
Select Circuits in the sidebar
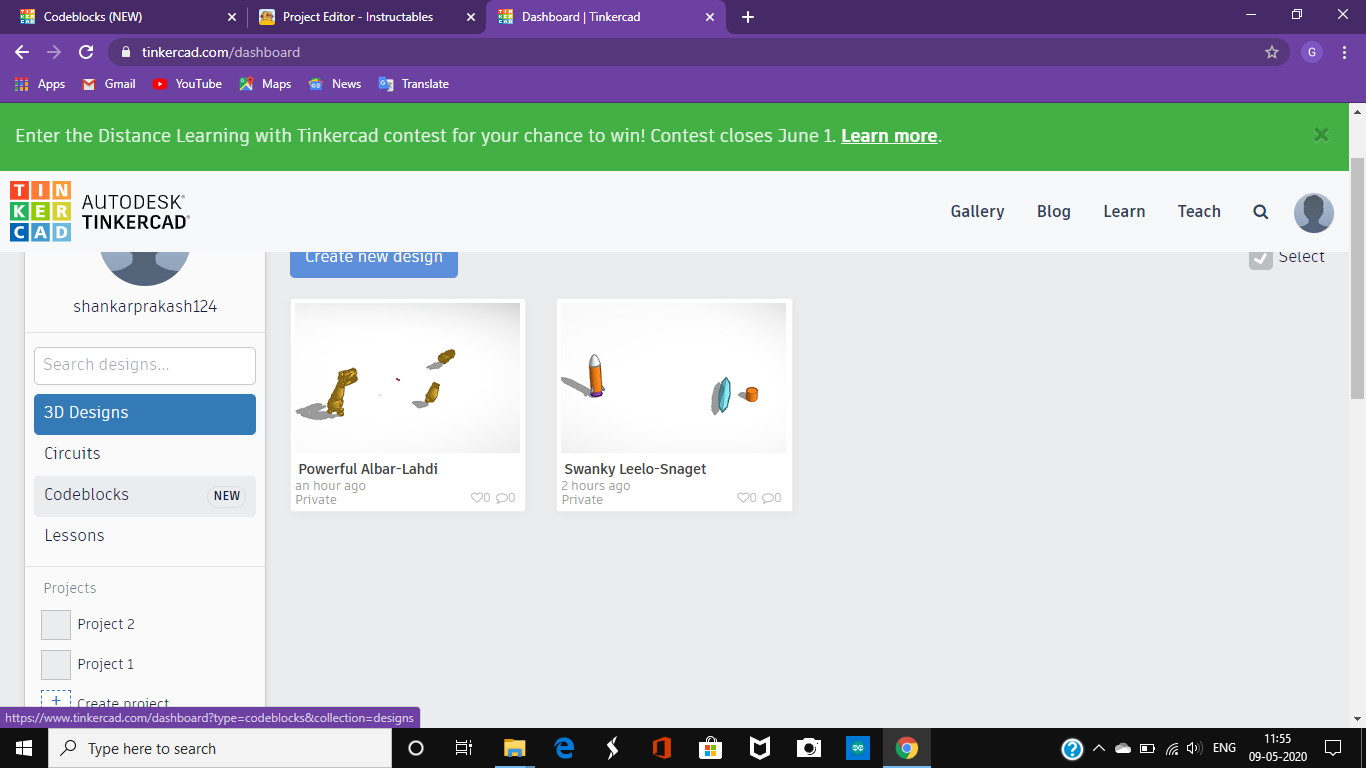coord(72,453)
